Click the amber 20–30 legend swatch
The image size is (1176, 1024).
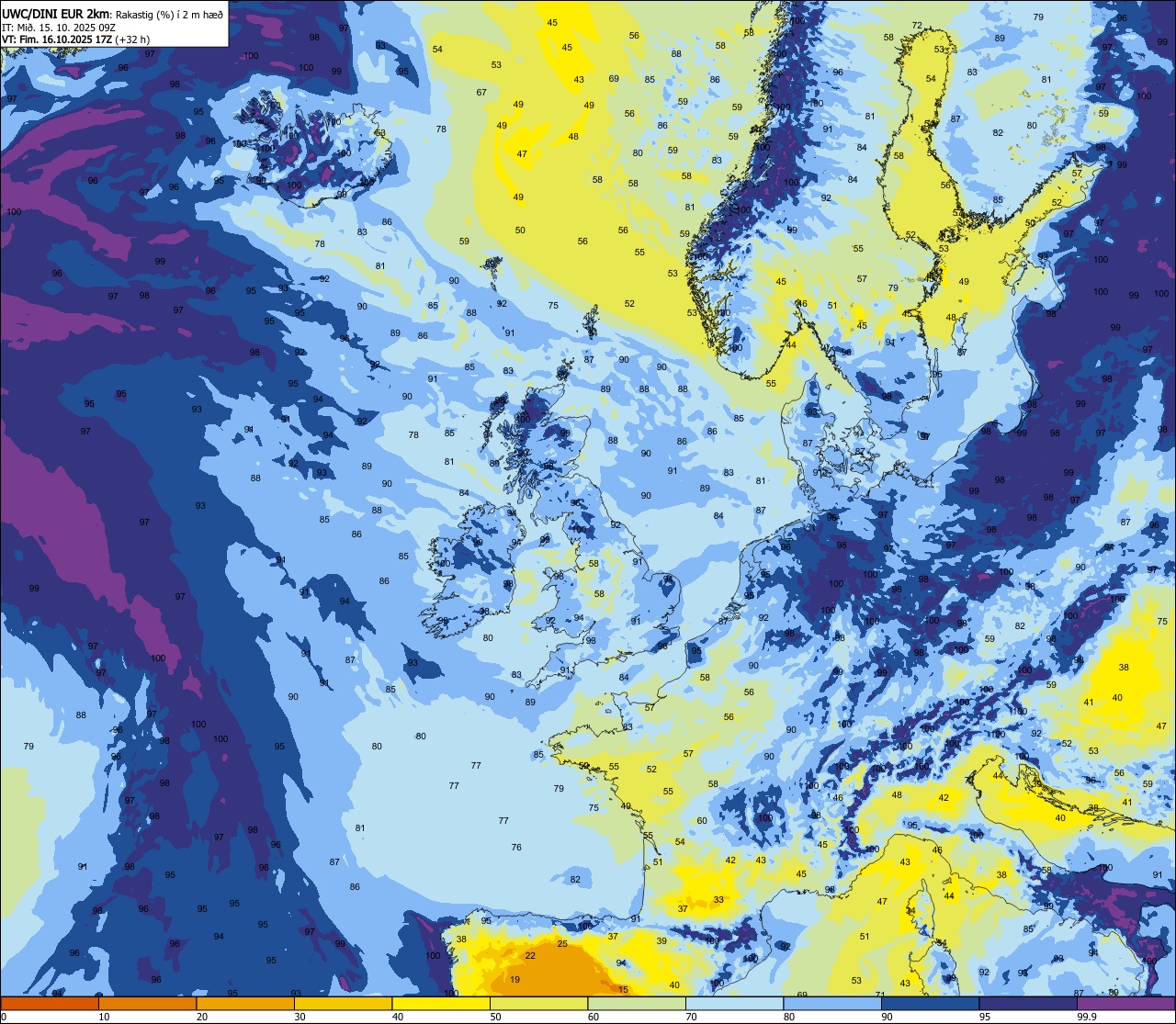click(x=245, y=1003)
